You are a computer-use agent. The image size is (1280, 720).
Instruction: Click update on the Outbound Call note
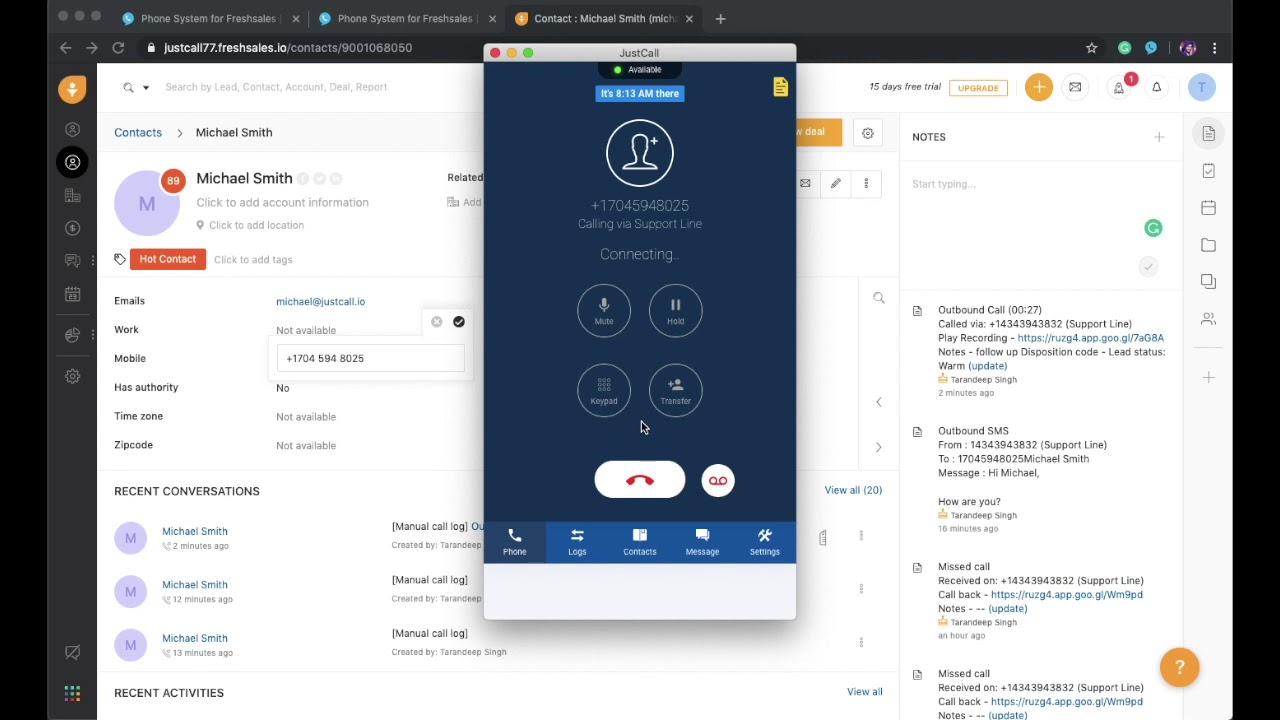988,366
